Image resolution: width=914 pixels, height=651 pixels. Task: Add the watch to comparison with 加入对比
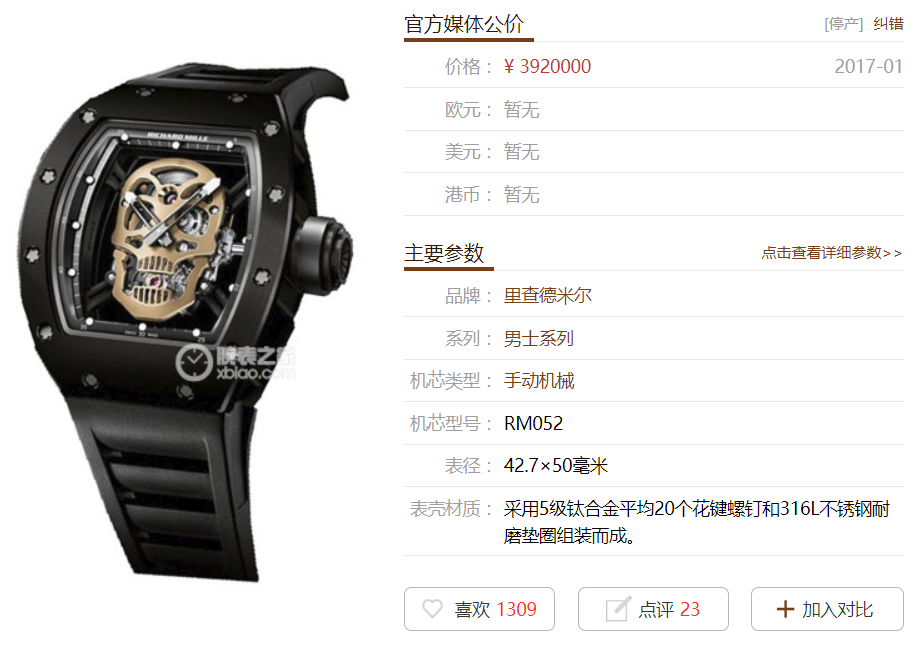[x=827, y=609]
